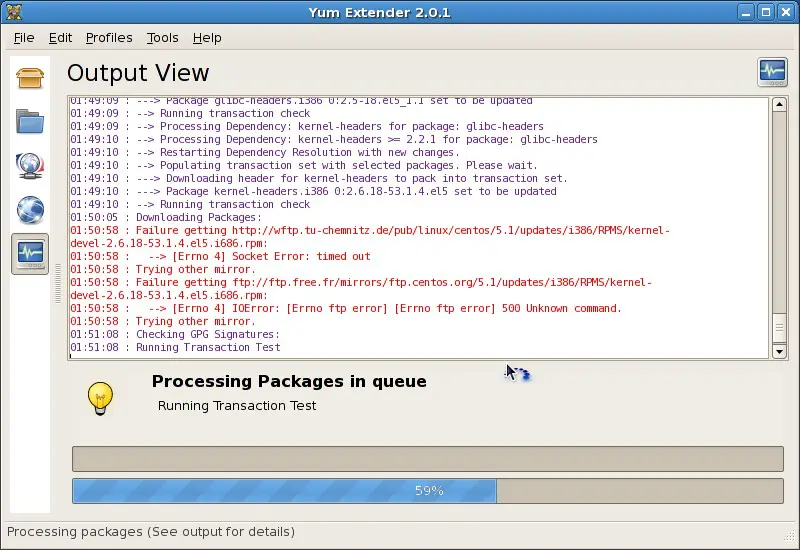Click the output scrollbar down arrow
800x550 pixels.
tap(779, 351)
